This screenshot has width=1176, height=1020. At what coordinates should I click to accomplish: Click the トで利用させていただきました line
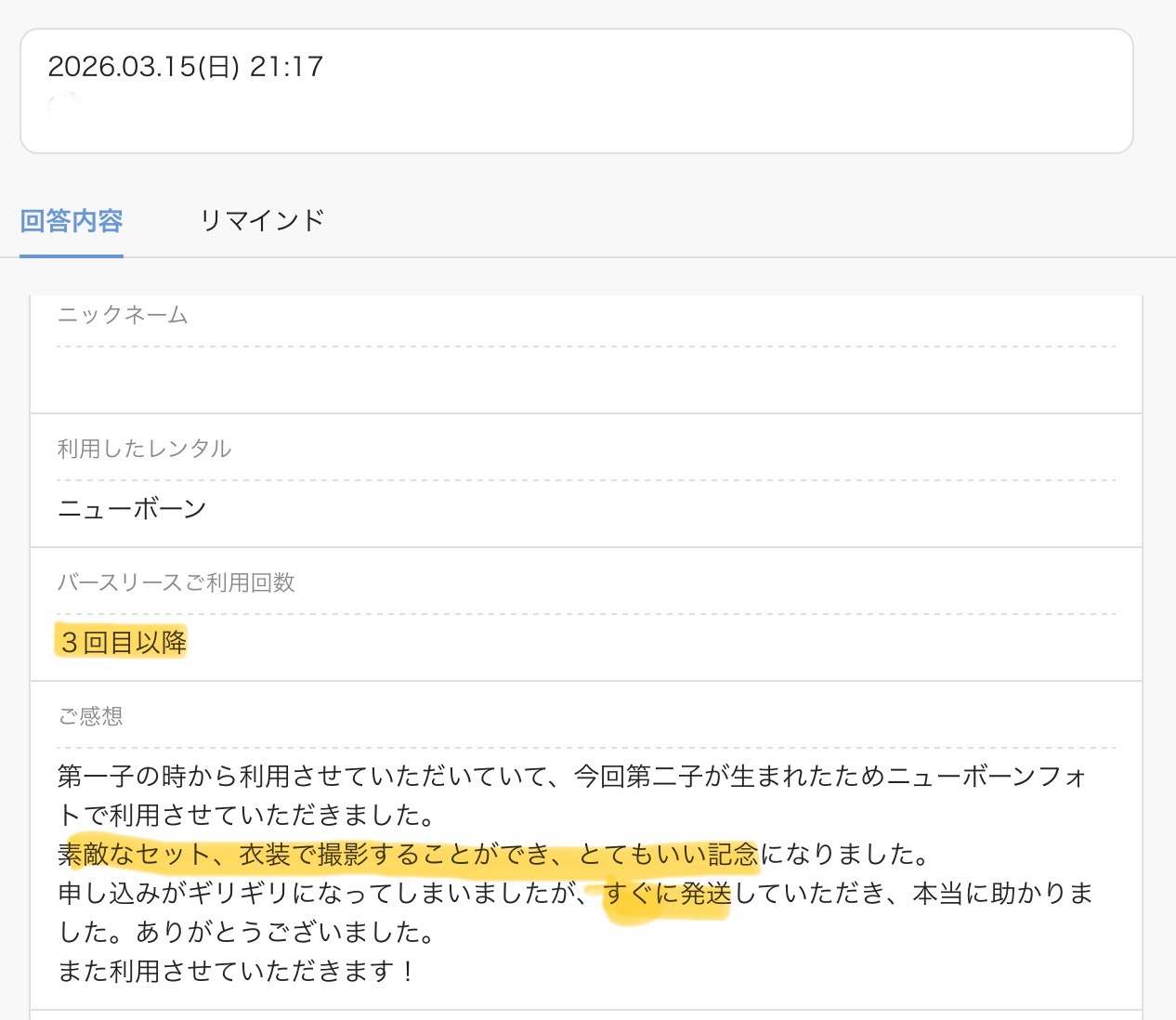tap(246, 815)
